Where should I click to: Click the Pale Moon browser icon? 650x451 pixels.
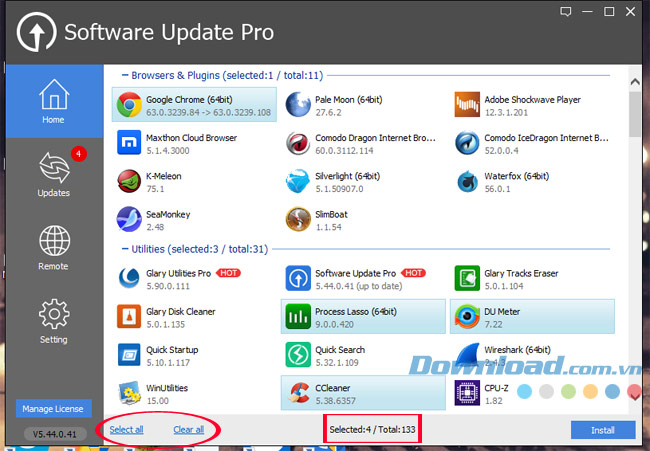(298, 105)
